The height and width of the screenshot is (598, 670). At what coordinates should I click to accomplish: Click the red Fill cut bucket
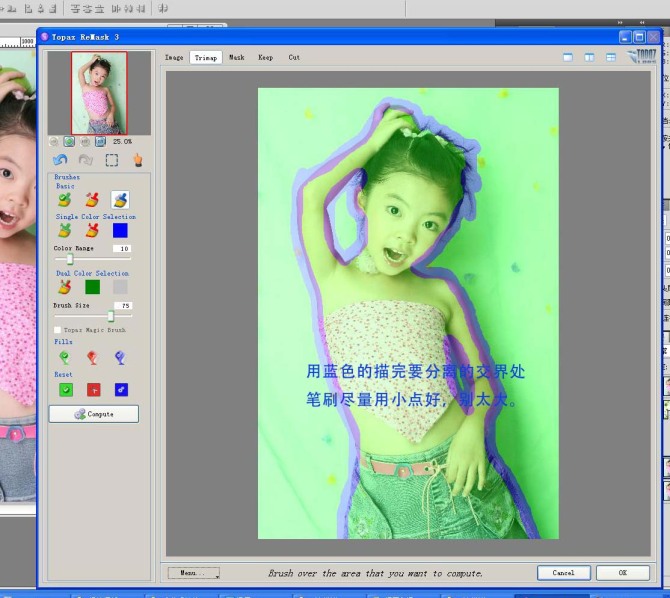pyautogui.click(x=92, y=357)
